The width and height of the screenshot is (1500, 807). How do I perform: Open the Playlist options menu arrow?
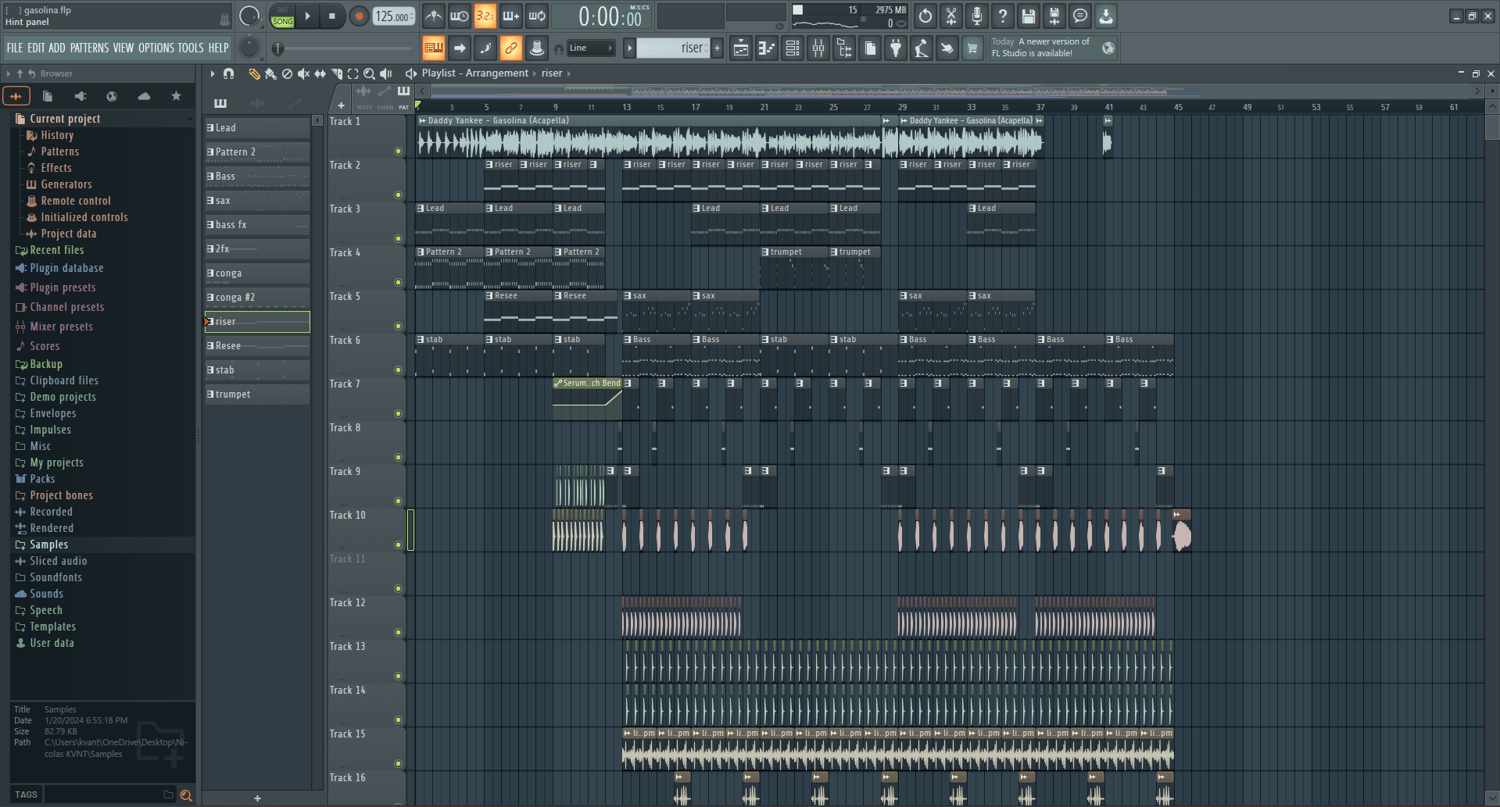(x=212, y=73)
